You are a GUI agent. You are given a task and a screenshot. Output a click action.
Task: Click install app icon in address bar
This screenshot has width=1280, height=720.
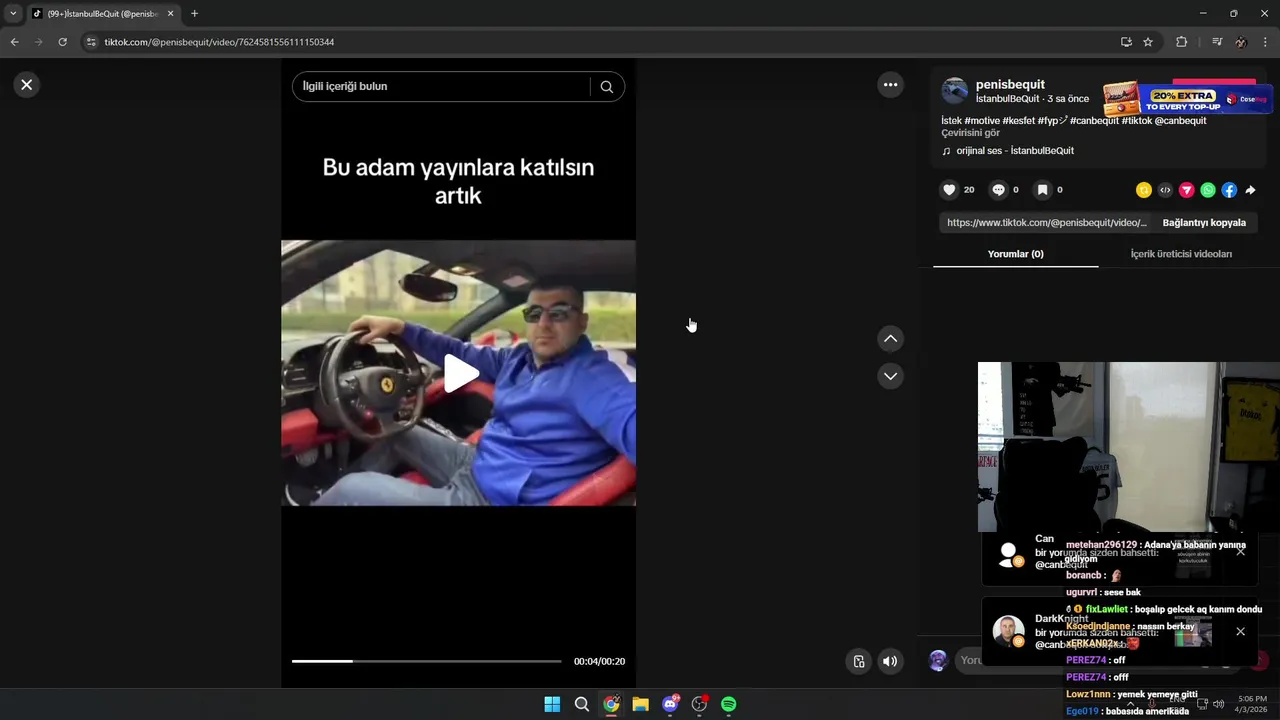tap(1126, 42)
